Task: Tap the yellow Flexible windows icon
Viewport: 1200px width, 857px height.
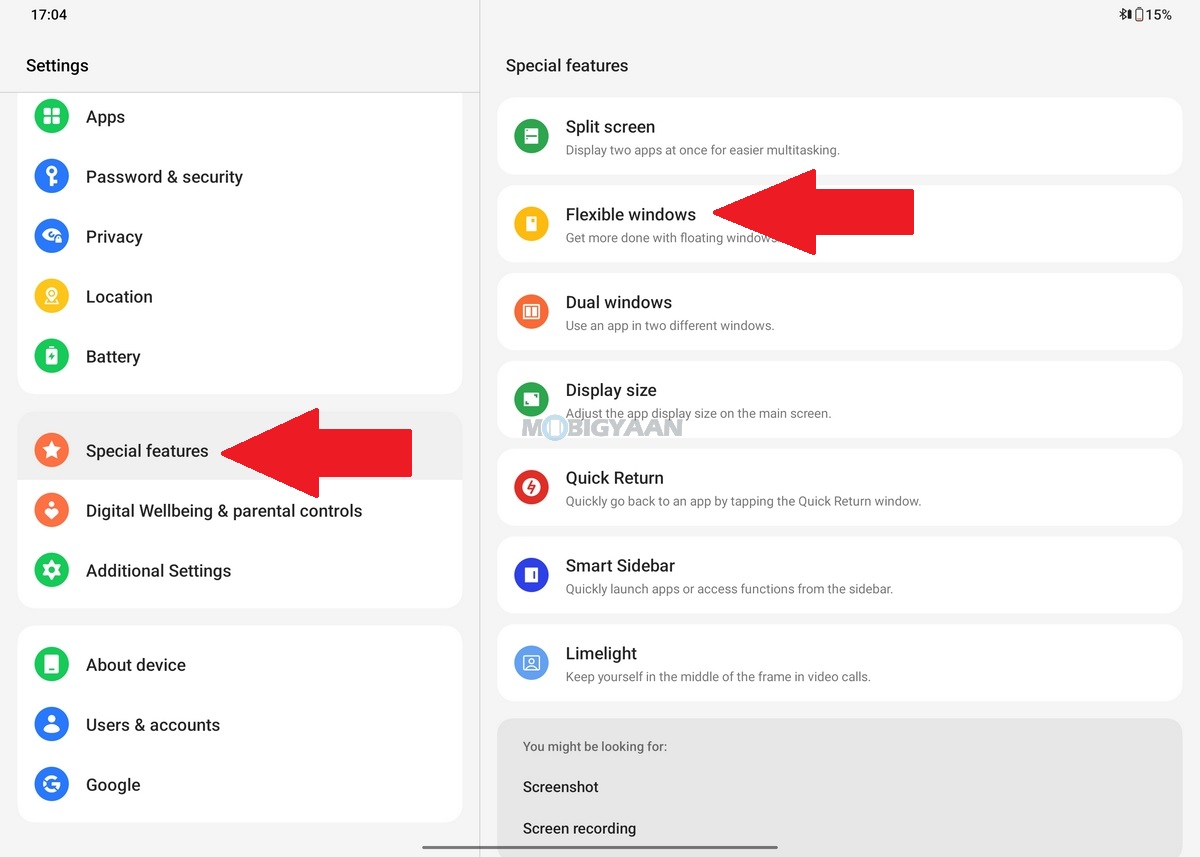Action: (x=531, y=224)
